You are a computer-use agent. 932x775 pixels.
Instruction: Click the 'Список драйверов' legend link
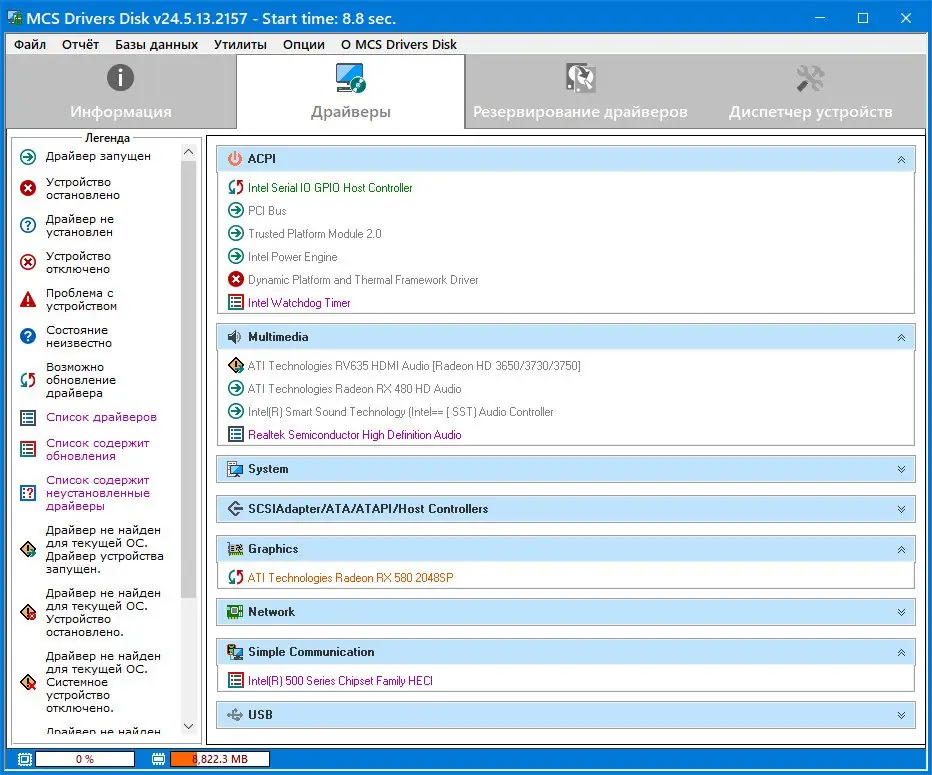click(101, 417)
